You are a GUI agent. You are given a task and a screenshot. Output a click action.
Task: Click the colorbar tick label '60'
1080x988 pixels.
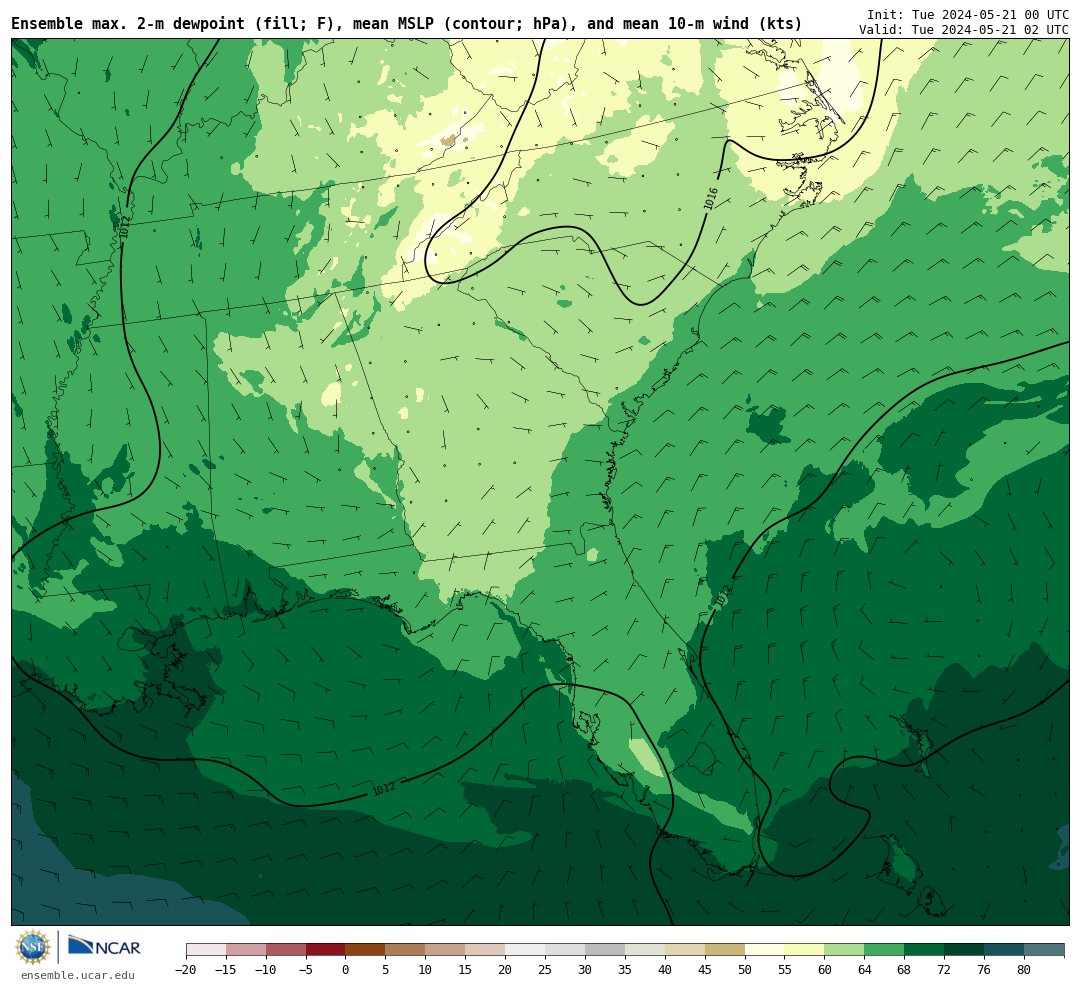click(825, 970)
